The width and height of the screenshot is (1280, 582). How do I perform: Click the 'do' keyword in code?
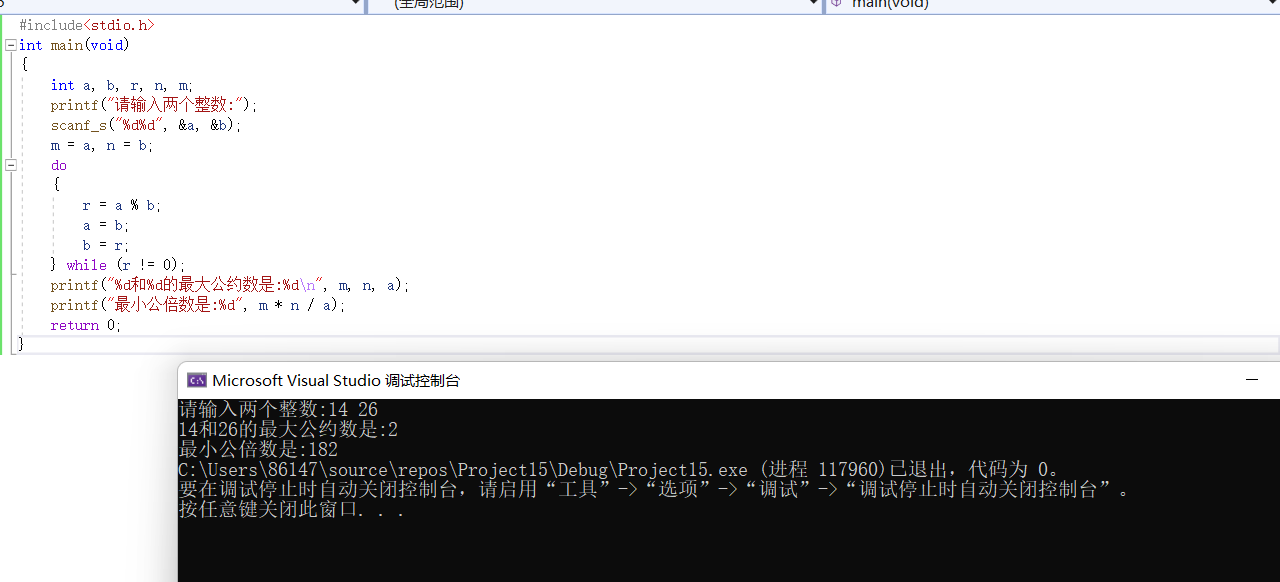point(59,165)
